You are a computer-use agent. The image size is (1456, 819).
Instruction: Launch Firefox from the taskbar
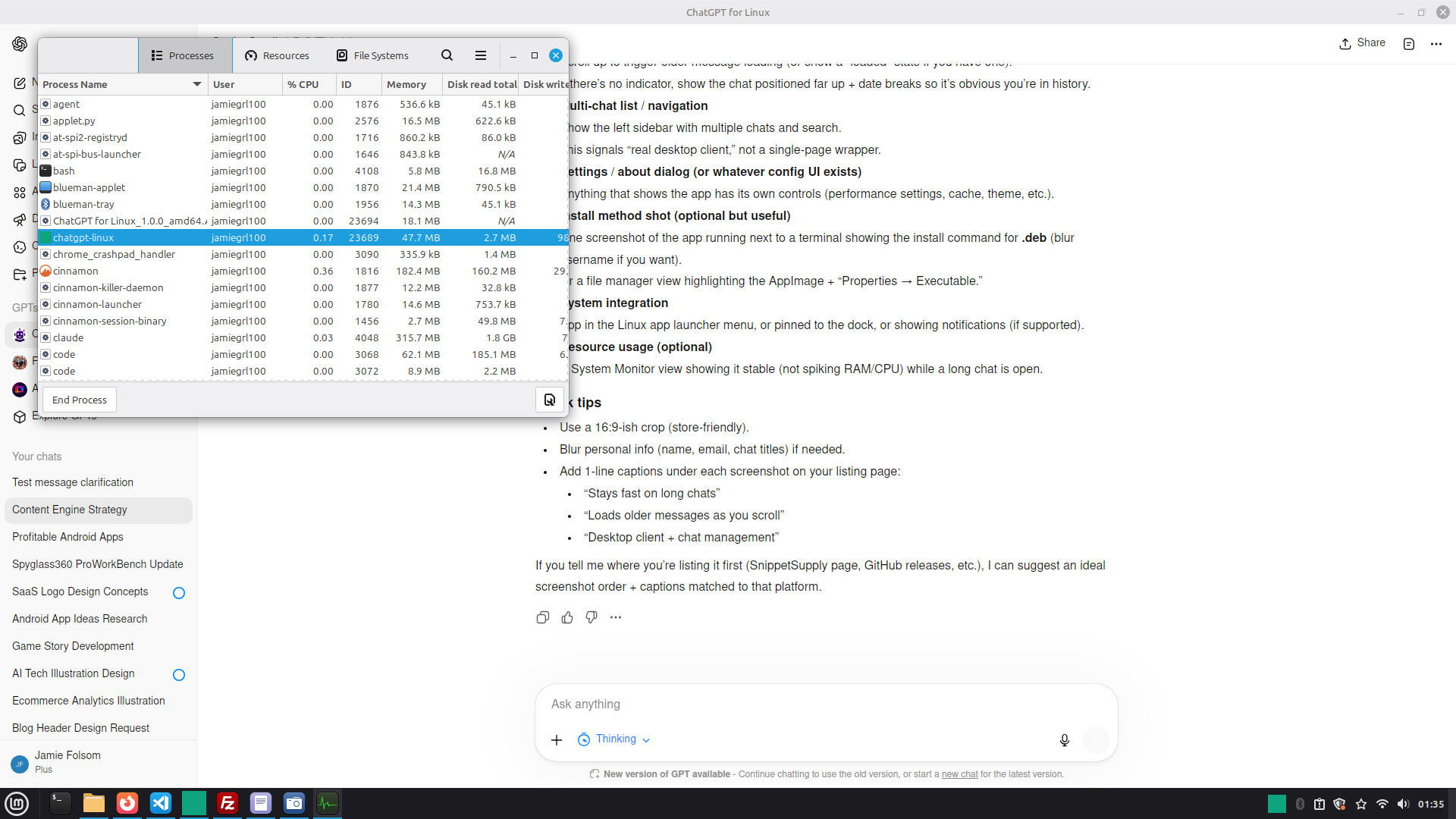[127, 804]
